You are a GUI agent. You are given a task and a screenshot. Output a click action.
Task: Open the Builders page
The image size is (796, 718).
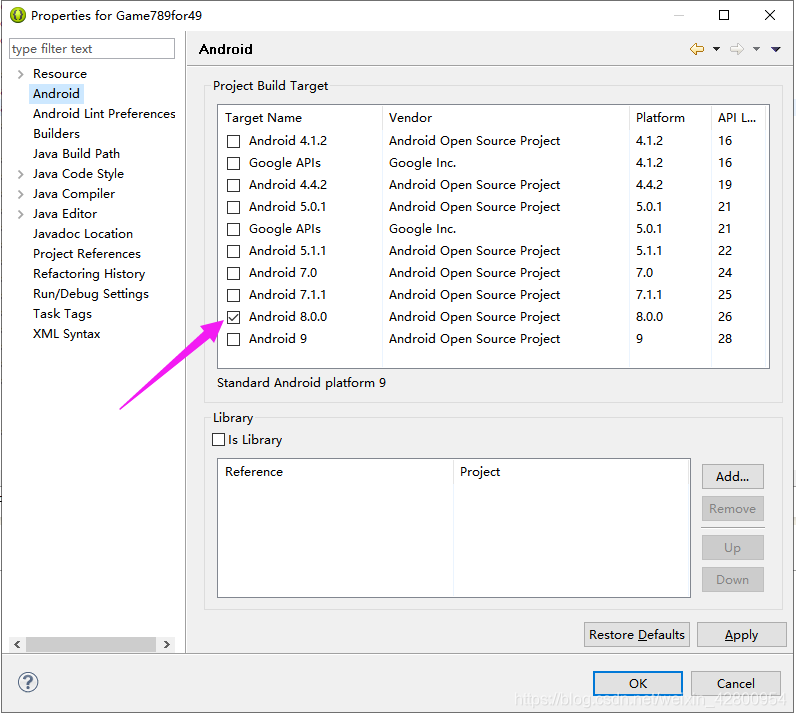[x=56, y=134]
